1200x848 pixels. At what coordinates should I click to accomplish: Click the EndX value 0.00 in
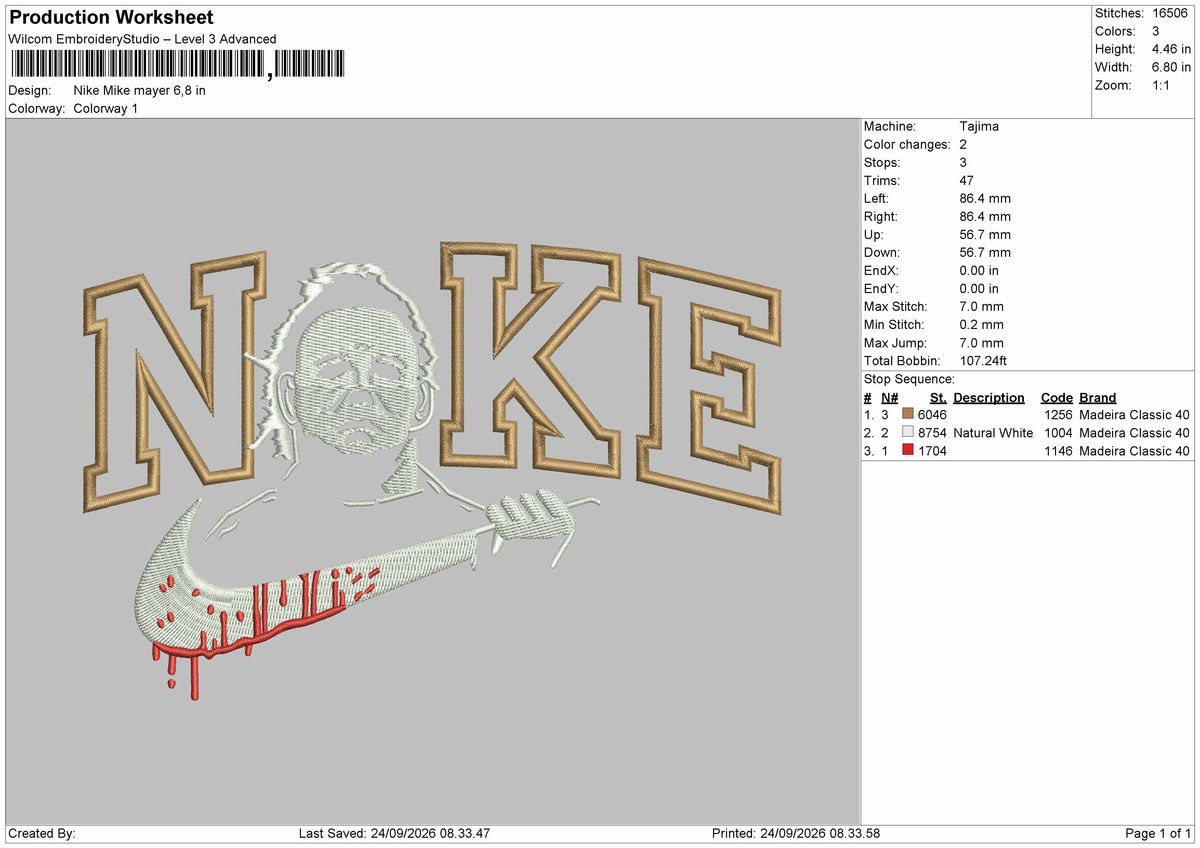coord(979,270)
